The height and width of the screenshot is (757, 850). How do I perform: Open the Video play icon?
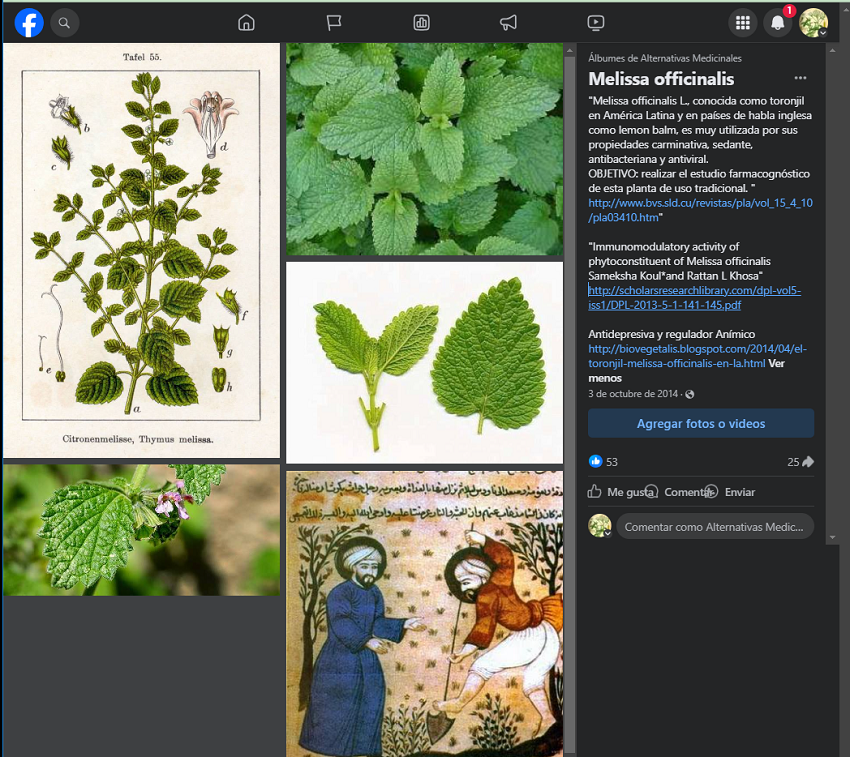click(x=595, y=22)
